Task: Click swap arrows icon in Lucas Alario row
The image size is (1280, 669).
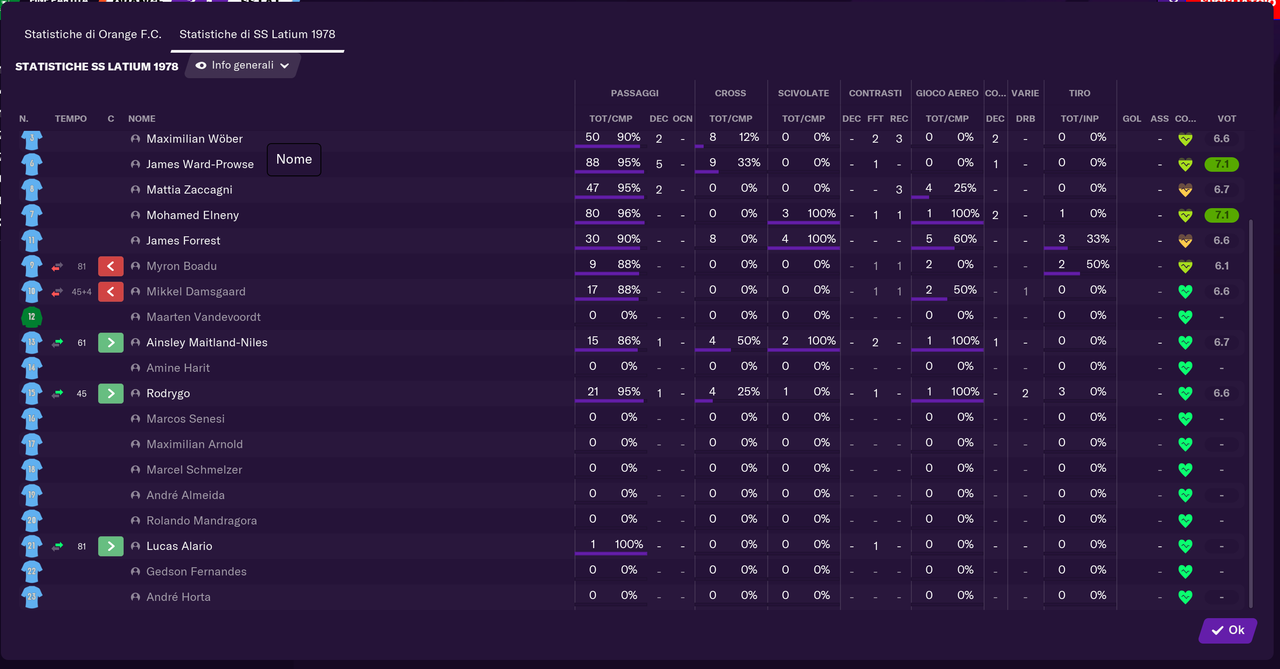Action: pos(57,546)
